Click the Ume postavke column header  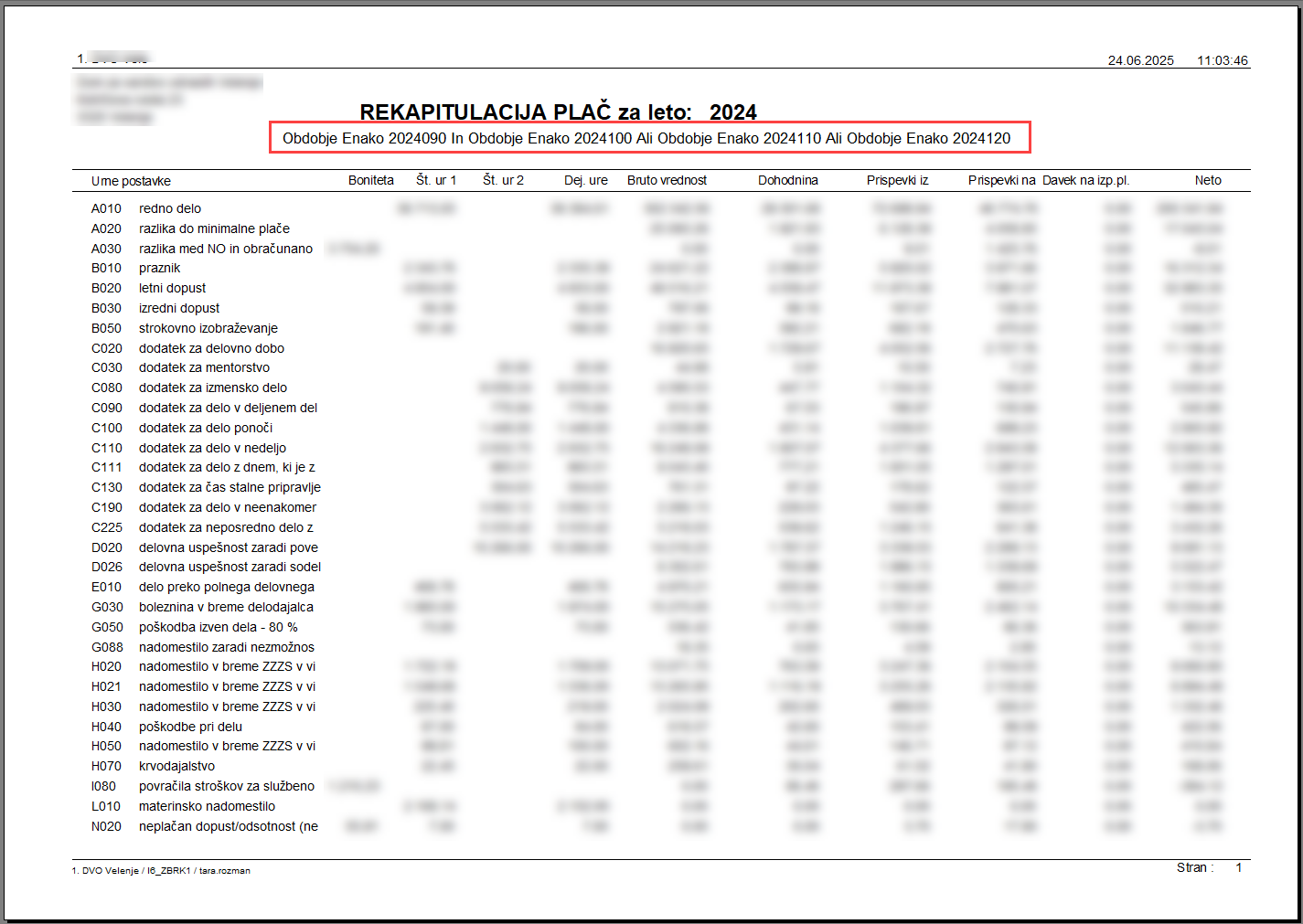(131, 181)
